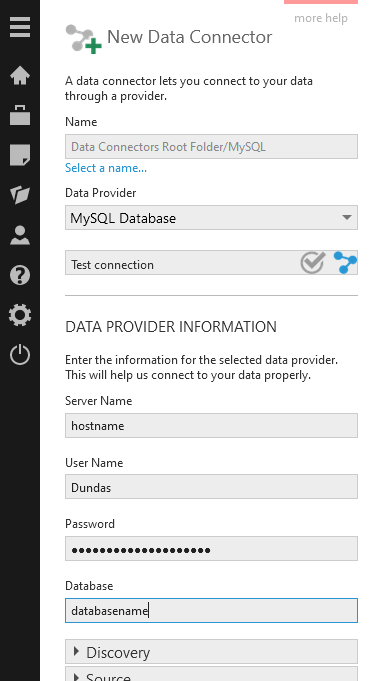Open Notes icon in sidebar
The image size is (381, 681).
pyautogui.click(x=20, y=155)
